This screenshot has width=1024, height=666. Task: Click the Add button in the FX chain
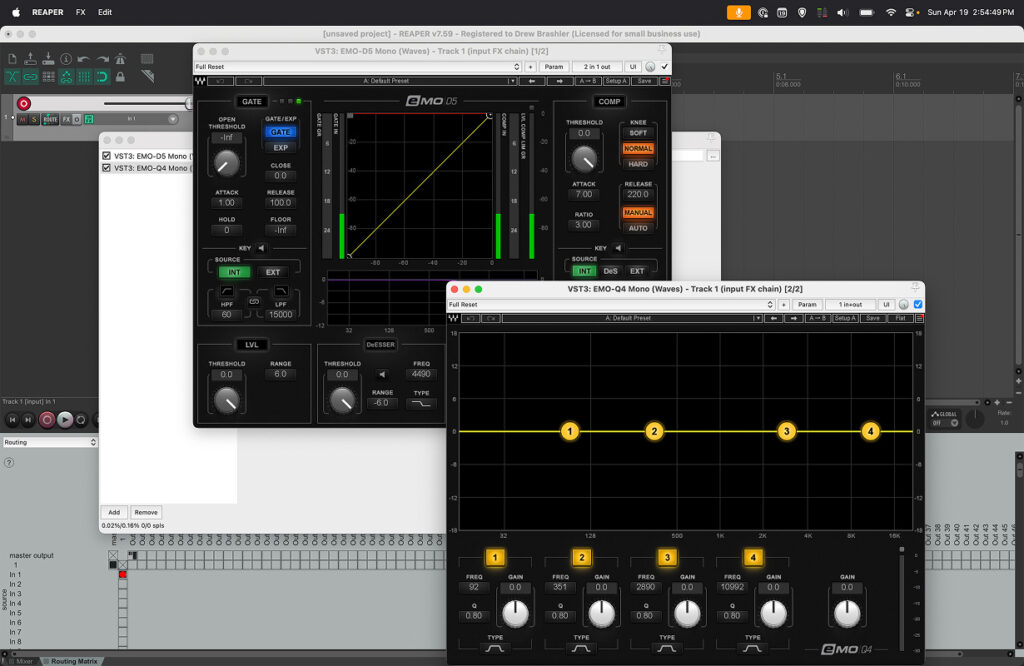tap(113, 512)
